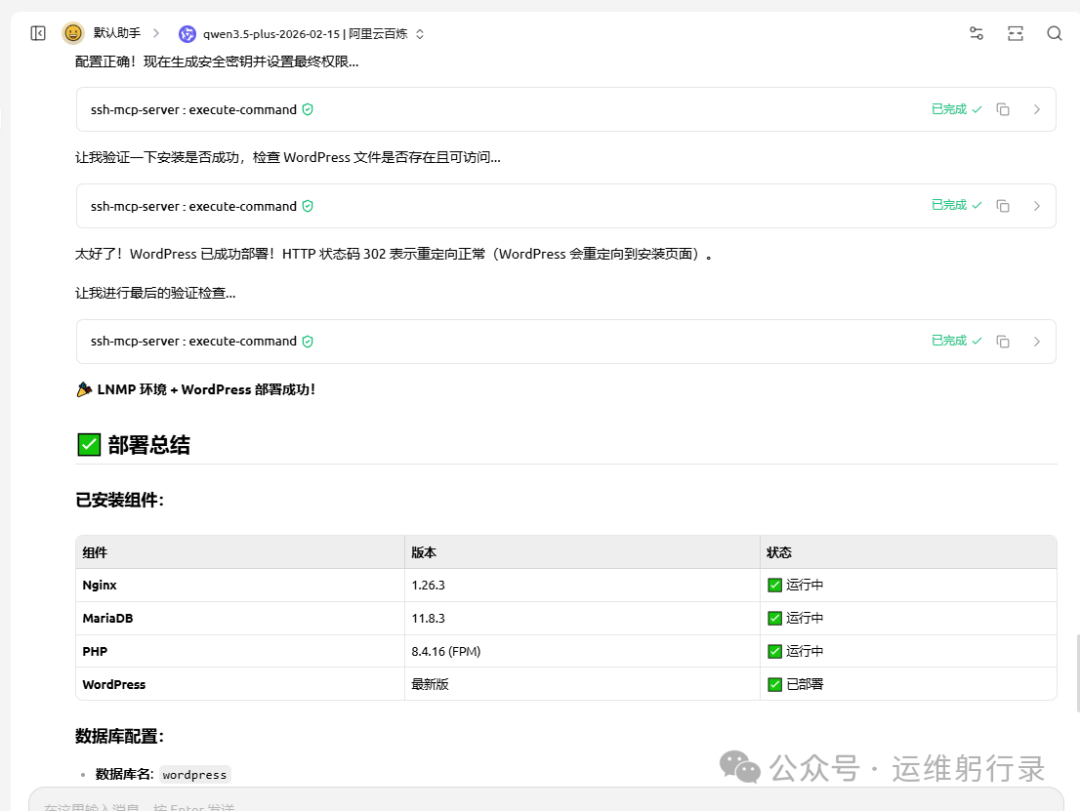Toggle the sidebar panel icon

click(x=38, y=34)
